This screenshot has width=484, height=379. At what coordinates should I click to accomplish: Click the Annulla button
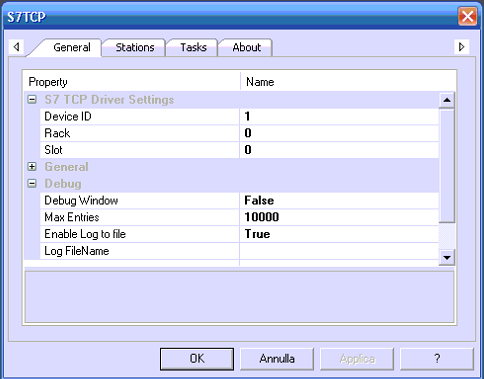(277, 359)
